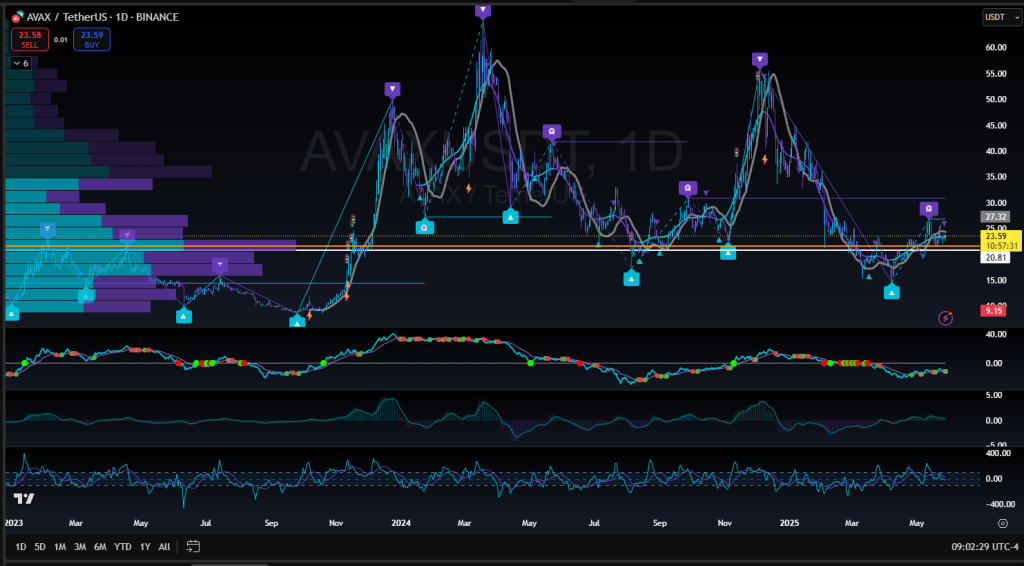Click the AVAX coin logo icon

pyautogui.click(x=18, y=17)
